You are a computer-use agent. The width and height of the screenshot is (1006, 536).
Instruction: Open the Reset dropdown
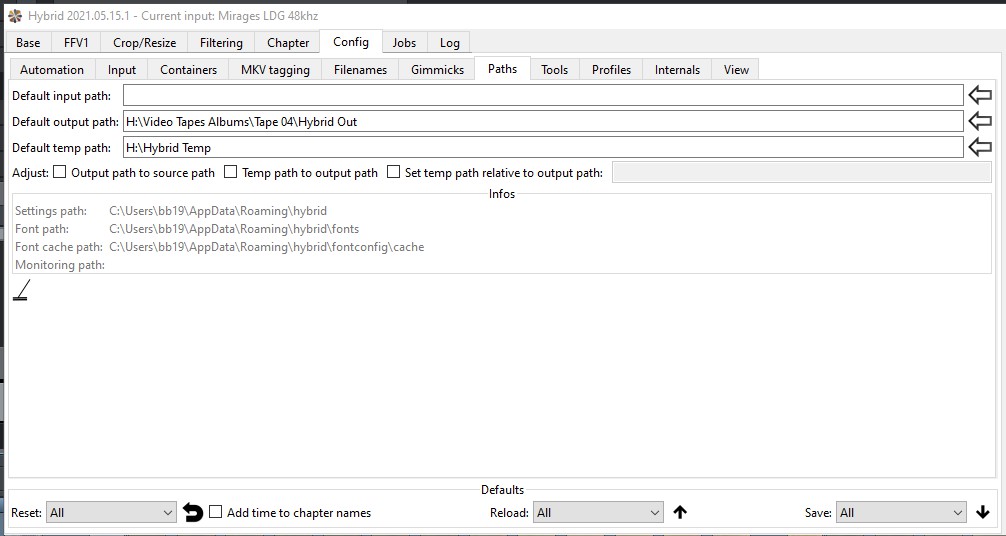pos(111,513)
